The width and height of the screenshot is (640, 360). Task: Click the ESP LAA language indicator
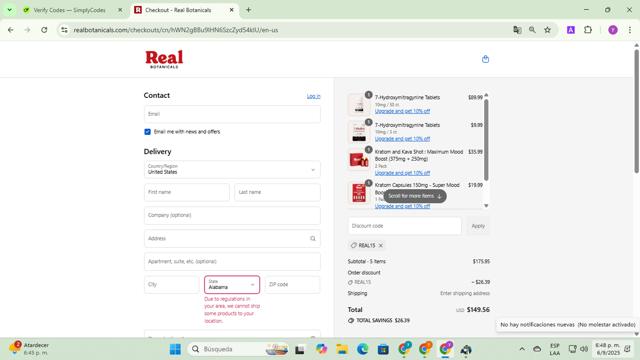(x=555, y=349)
